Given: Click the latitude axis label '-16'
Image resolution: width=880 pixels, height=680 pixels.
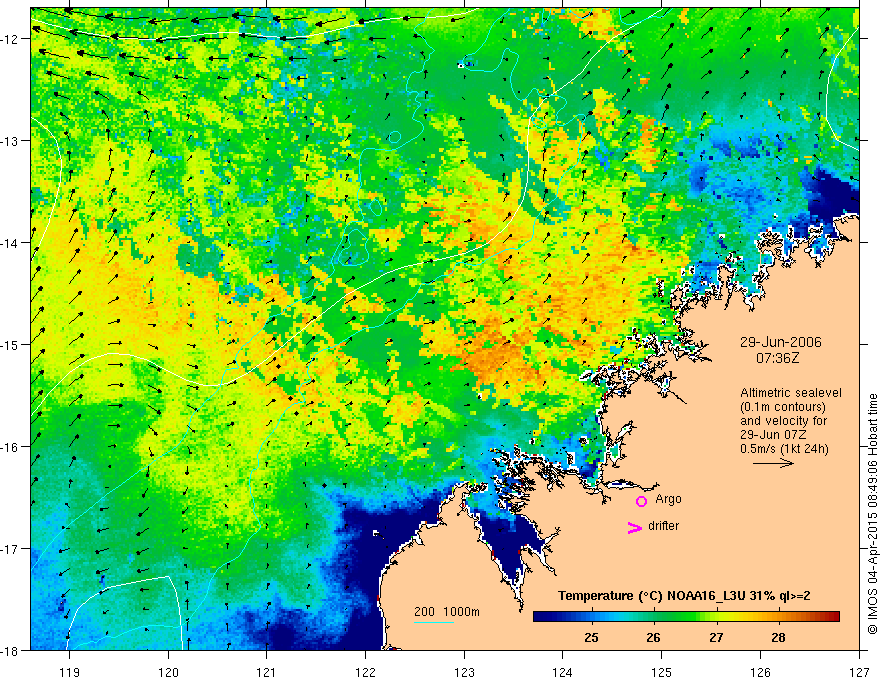Looking at the screenshot, I should click(10, 447).
